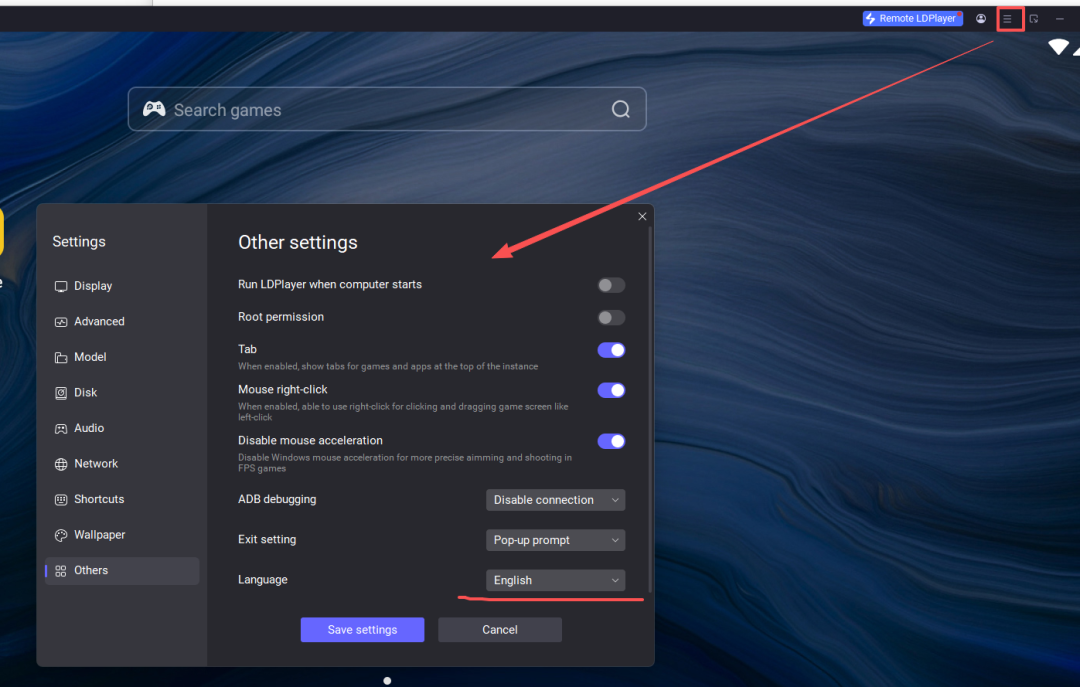Open the Language dropdown showing English
Image resolution: width=1080 pixels, height=687 pixels.
coord(555,580)
